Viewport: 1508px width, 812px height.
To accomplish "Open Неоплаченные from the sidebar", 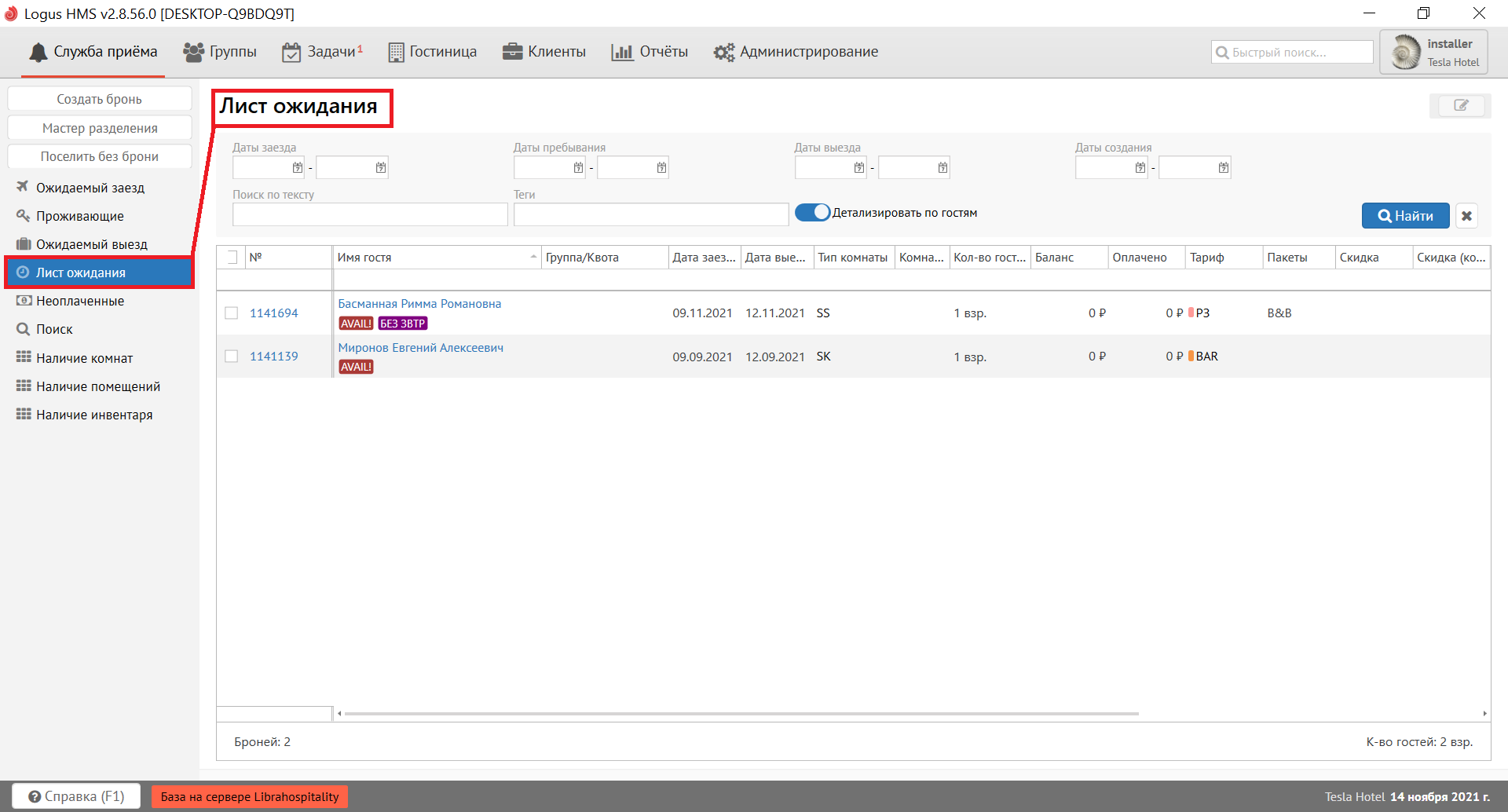I will tap(80, 301).
